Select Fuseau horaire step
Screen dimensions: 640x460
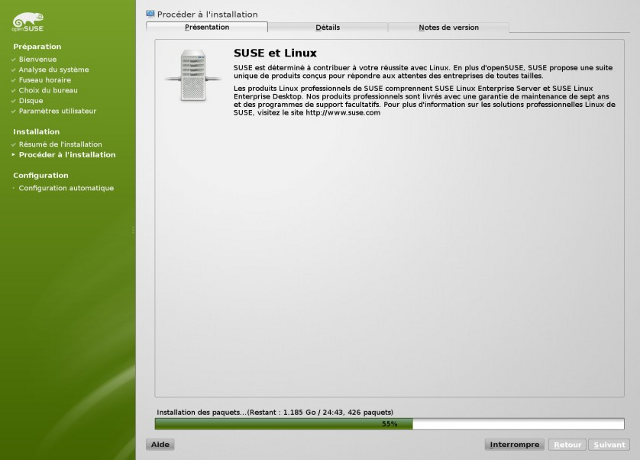point(45,80)
